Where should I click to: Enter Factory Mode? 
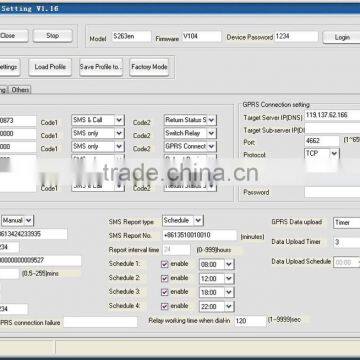[149, 67]
